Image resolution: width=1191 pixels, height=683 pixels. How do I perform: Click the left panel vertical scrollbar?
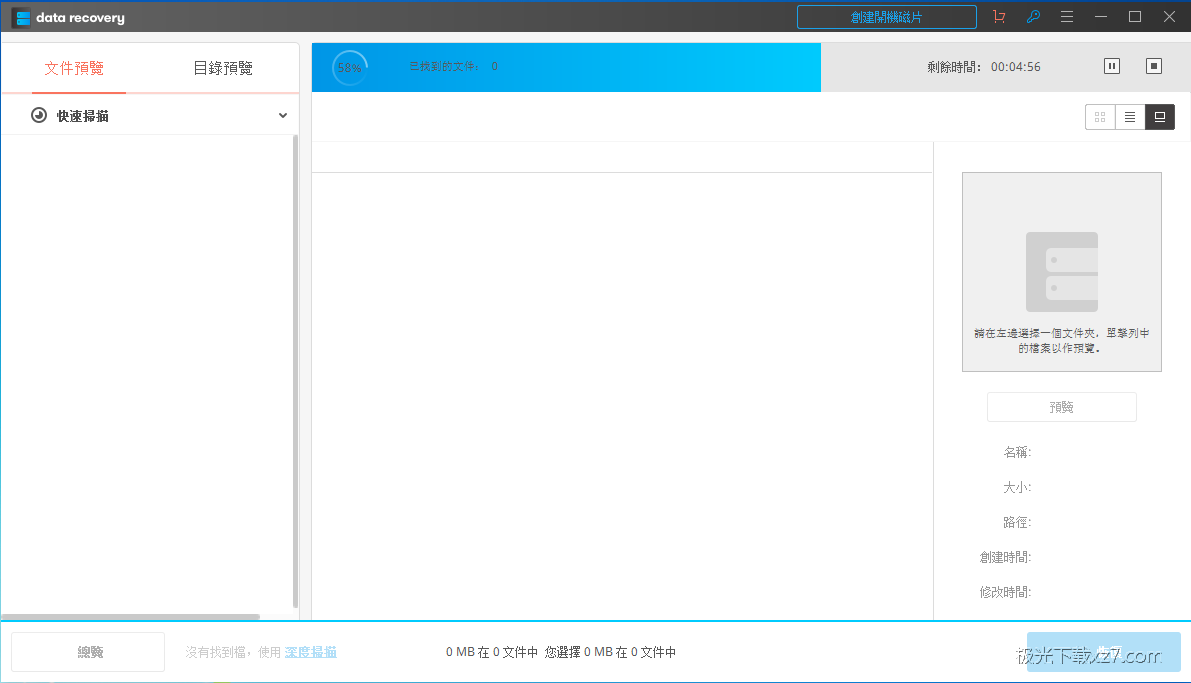tap(295, 371)
